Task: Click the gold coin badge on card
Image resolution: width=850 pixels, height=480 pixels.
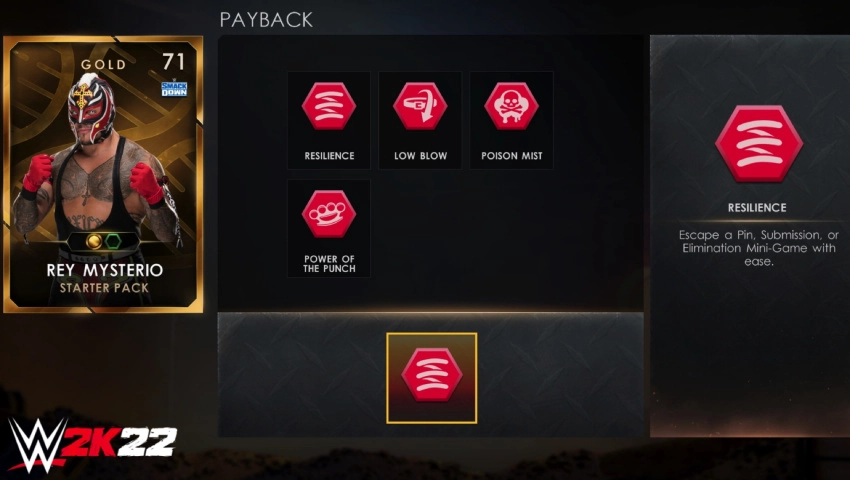Action: [x=94, y=241]
